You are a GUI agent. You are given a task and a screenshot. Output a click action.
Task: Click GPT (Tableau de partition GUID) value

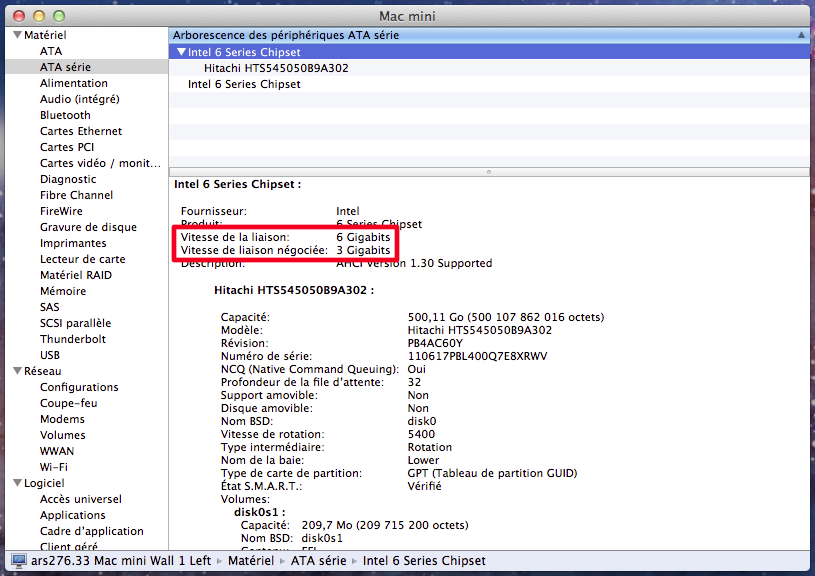coord(492,473)
